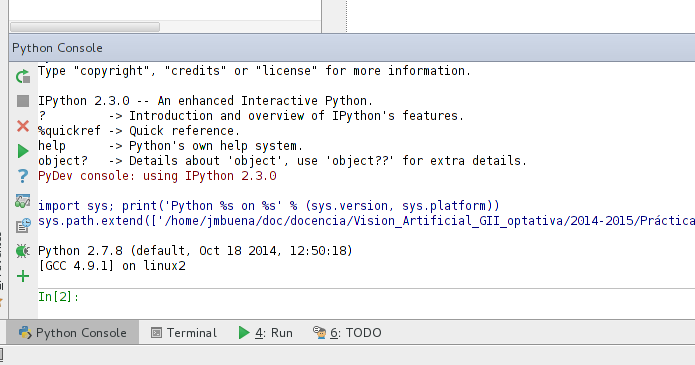Click "help -> Python's own help system." line
The height and width of the screenshot is (365, 695).
tap(170, 146)
